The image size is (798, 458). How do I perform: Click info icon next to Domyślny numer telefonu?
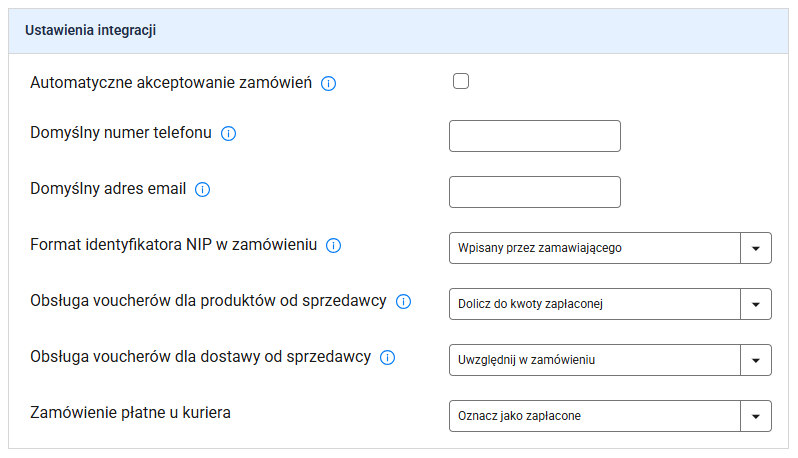tap(228, 134)
